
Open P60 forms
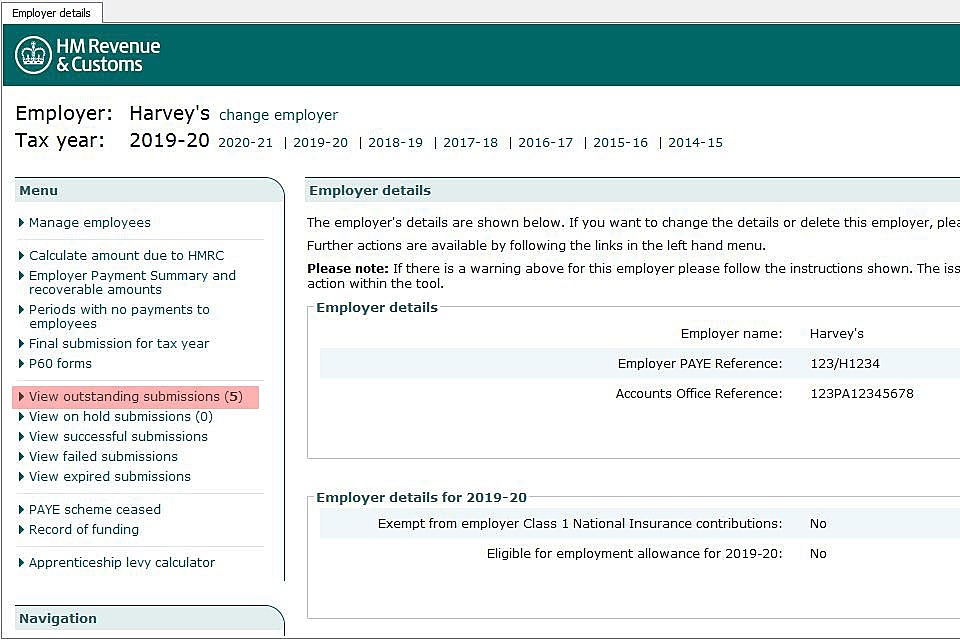pyautogui.click(x=60, y=364)
